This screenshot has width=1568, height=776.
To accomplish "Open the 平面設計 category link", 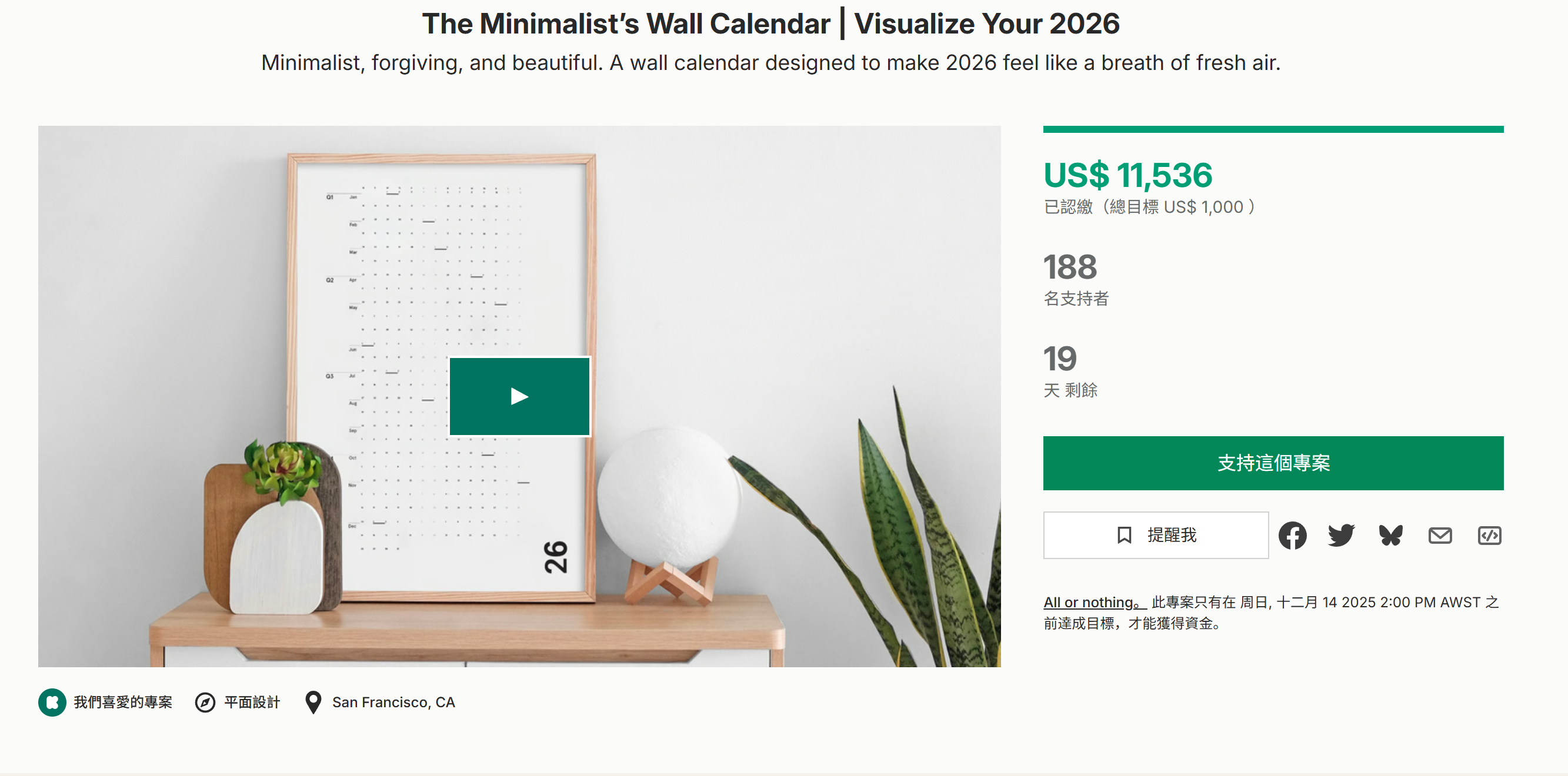I will point(252,703).
